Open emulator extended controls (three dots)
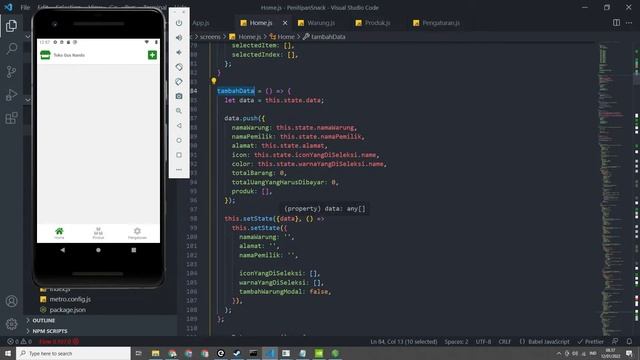640x360 pixels. click(179, 170)
